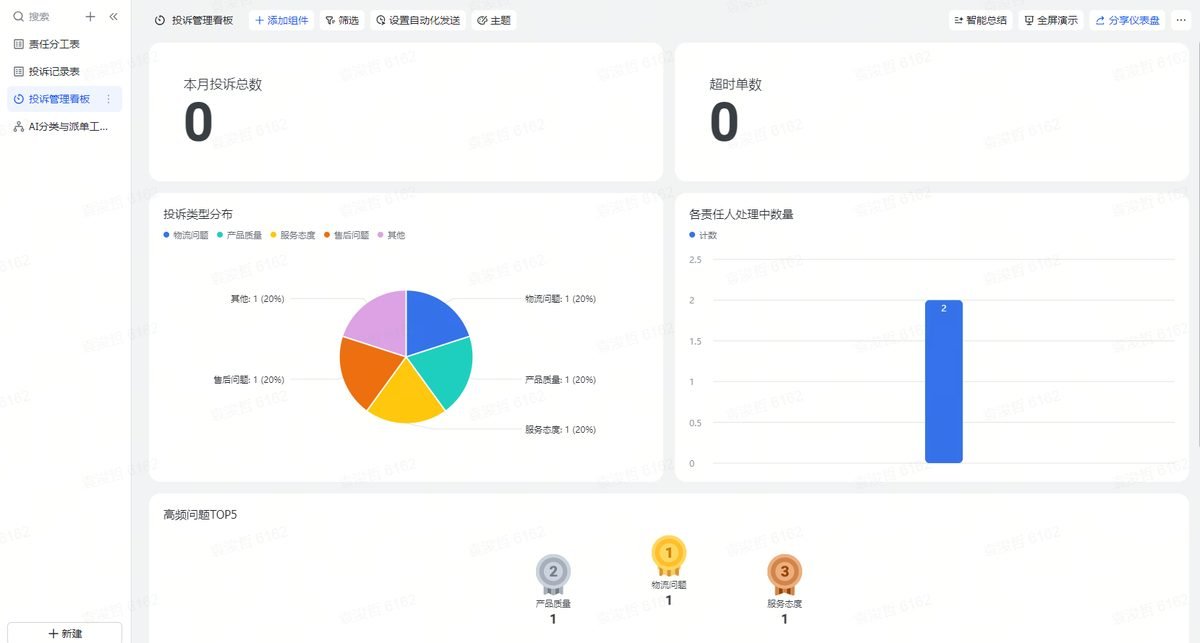The height and width of the screenshot is (643, 1200).
Task: Toggle 售后问题 legend entry
Action: 346,235
